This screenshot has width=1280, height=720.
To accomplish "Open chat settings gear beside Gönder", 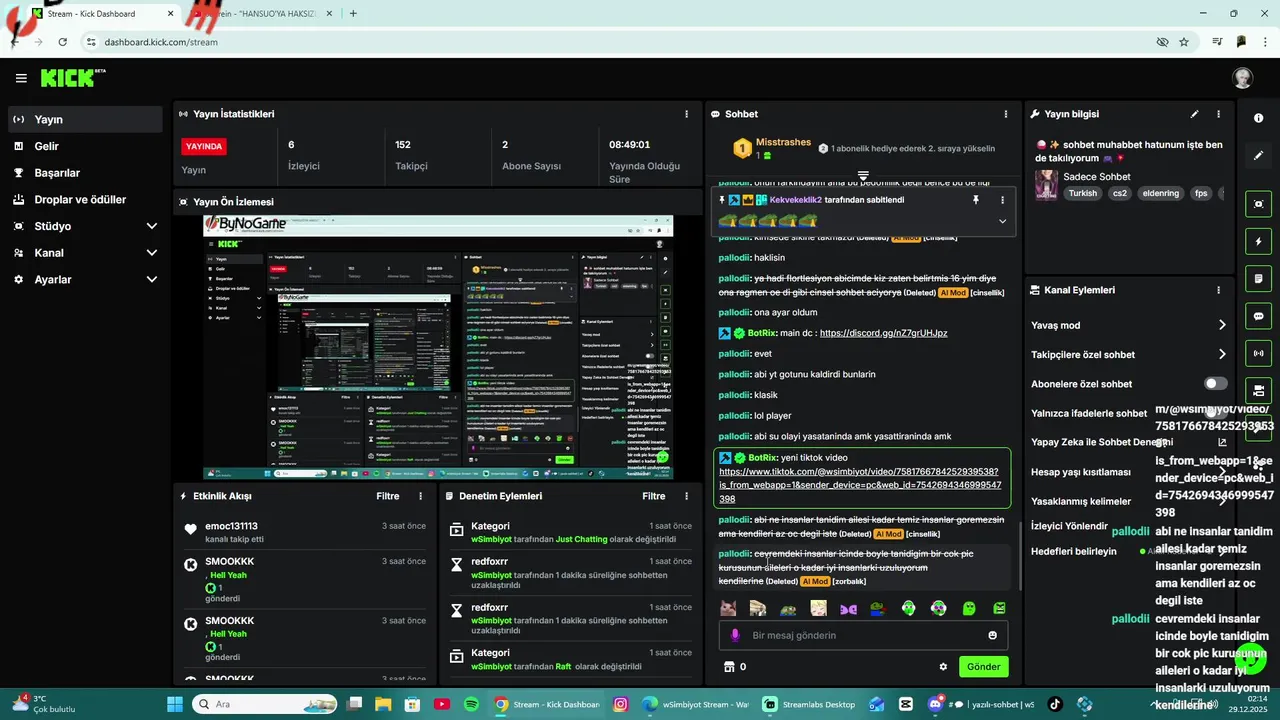I will point(942,667).
